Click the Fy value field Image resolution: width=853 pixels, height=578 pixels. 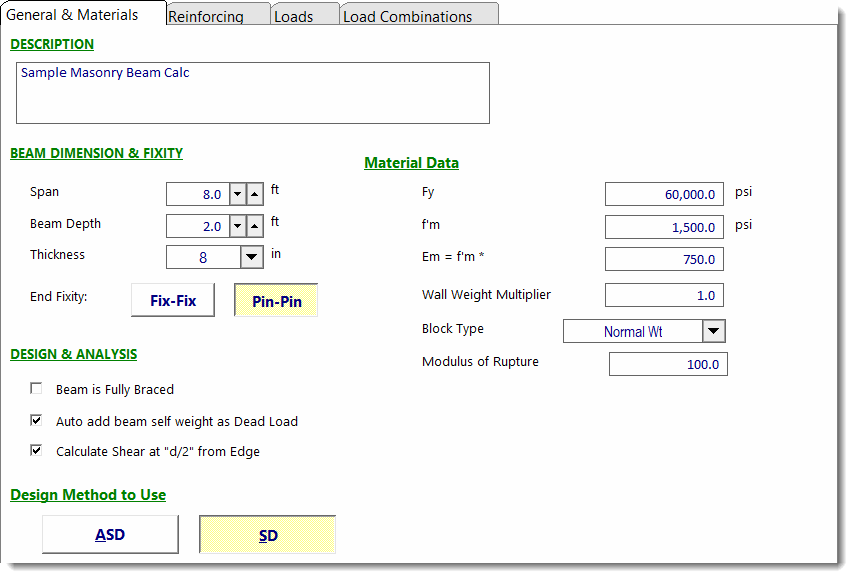click(x=664, y=194)
